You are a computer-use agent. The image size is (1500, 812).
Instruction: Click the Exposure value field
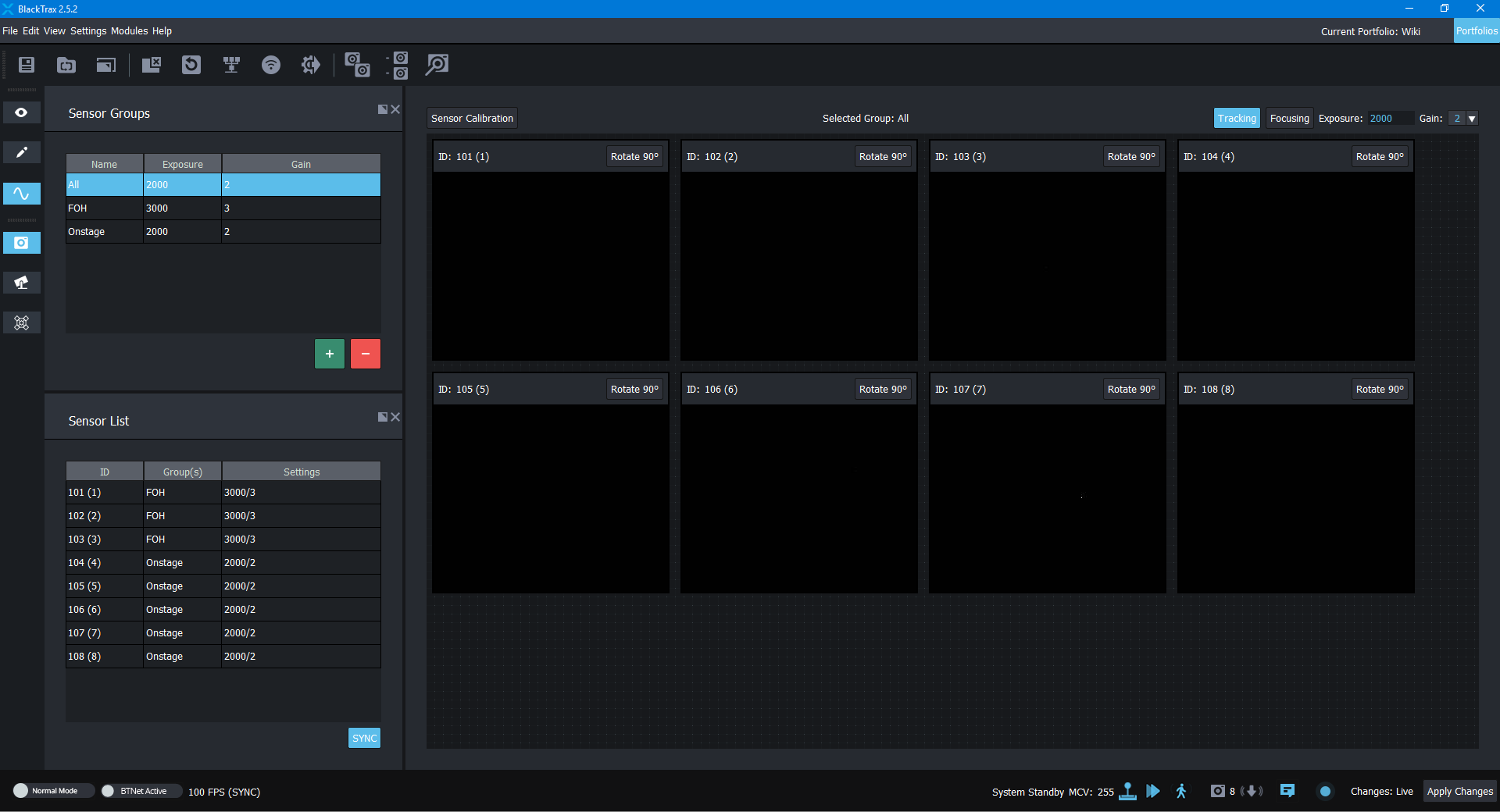tap(1389, 119)
